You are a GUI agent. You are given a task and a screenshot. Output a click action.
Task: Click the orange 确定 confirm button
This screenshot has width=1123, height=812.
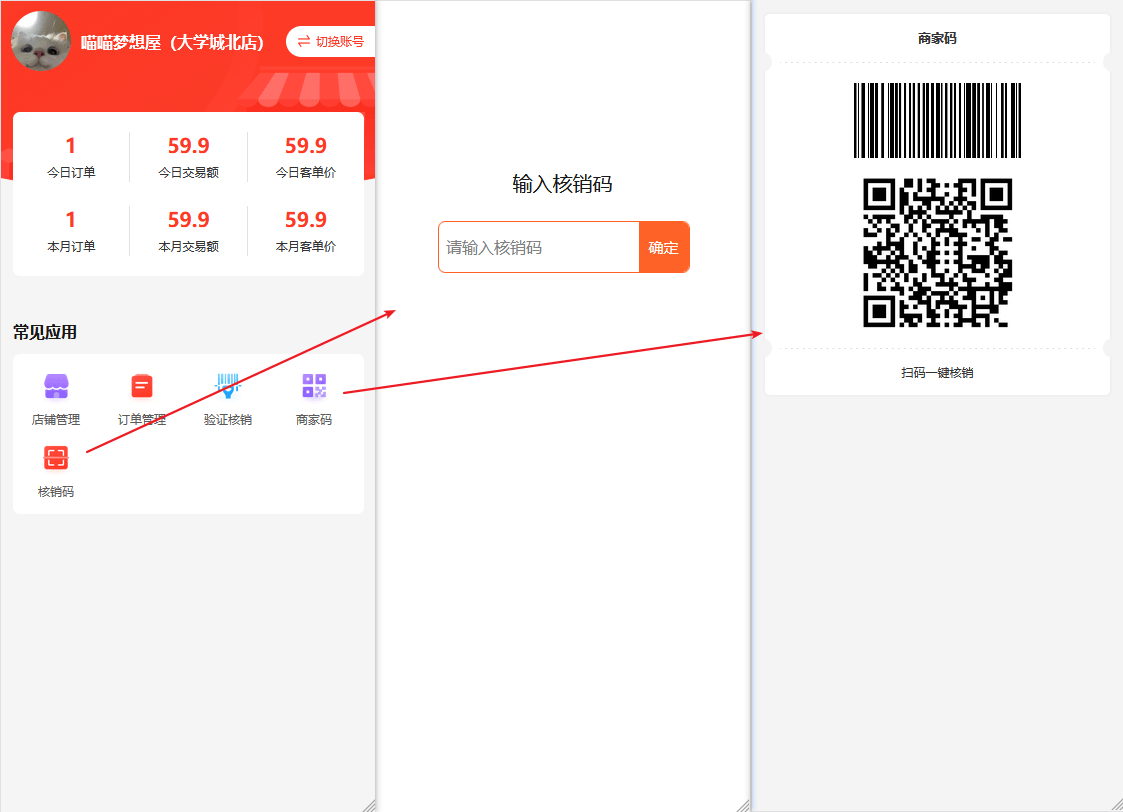664,247
